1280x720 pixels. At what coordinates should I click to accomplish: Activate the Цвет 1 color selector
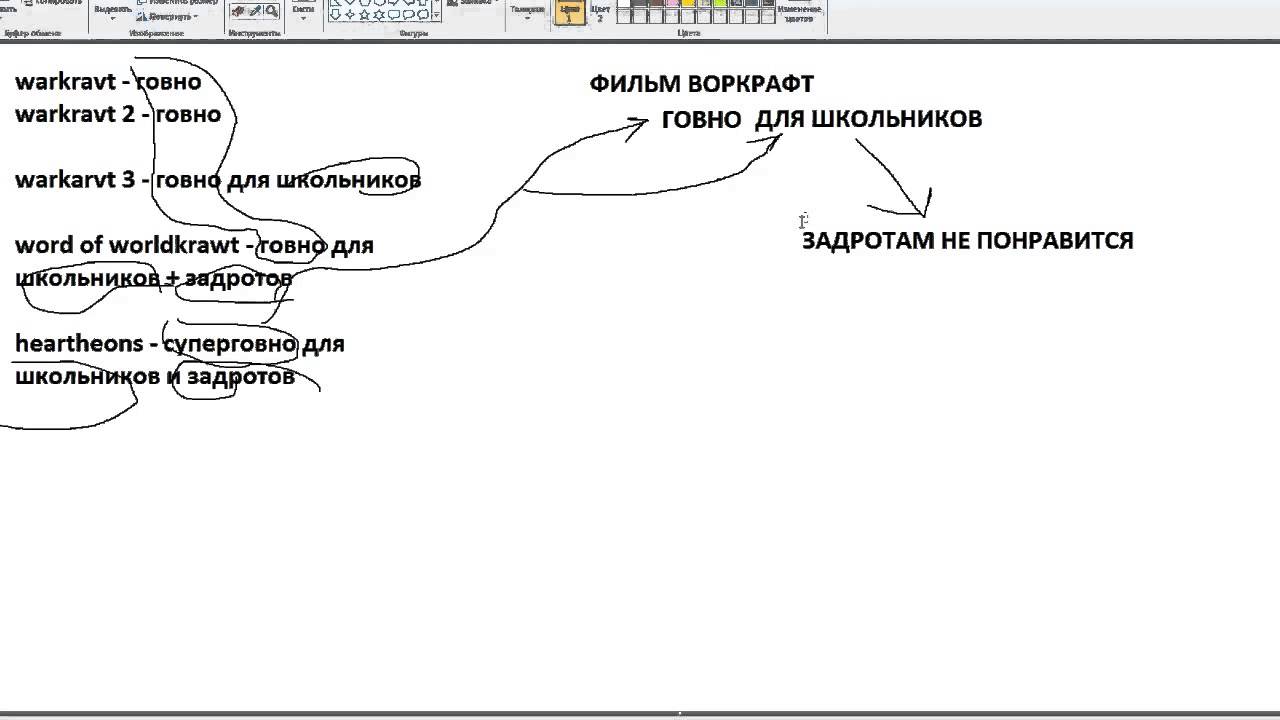point(569,11)
